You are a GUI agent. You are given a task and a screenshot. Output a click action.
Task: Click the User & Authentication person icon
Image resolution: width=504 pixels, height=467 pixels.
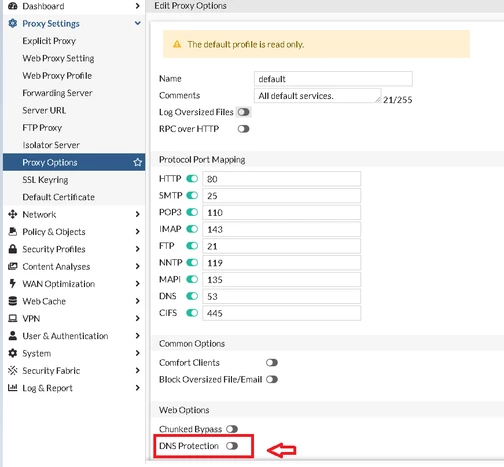pos(13,336)
